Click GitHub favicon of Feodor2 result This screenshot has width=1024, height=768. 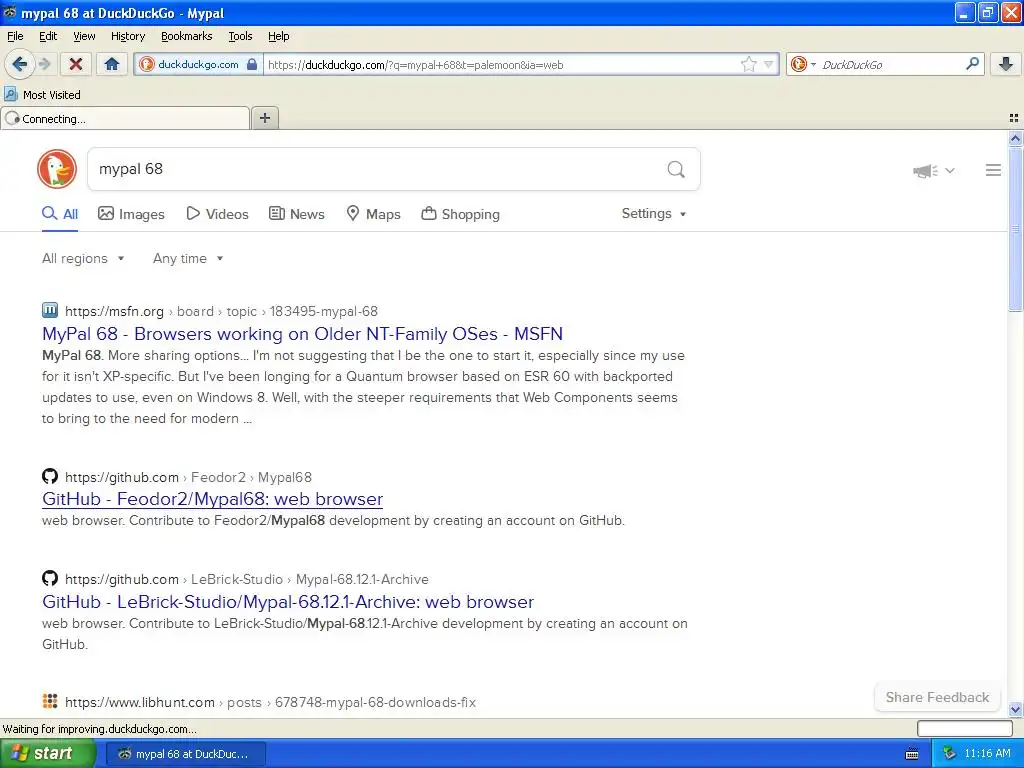pos(50,476)
